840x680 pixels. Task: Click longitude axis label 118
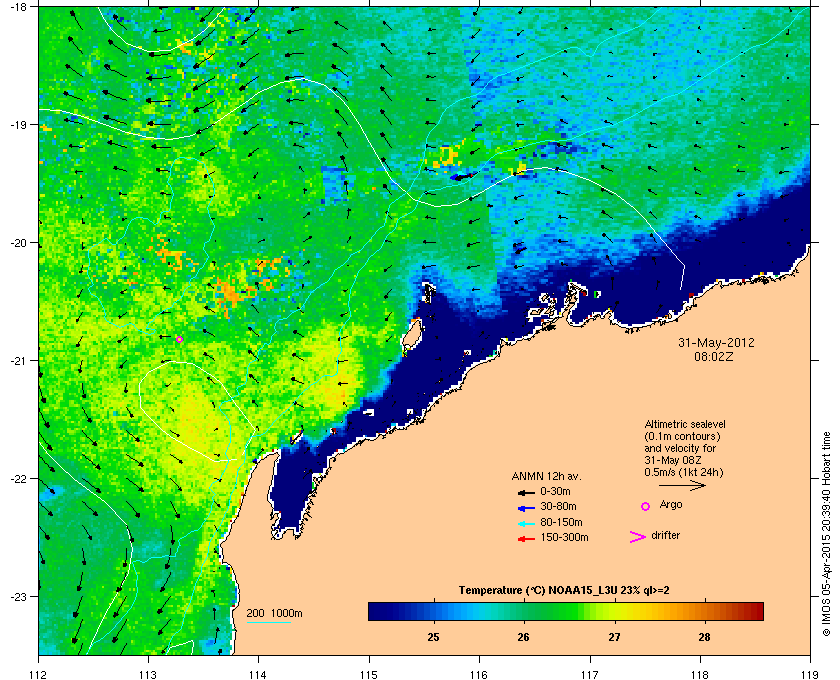pos(700,675)
